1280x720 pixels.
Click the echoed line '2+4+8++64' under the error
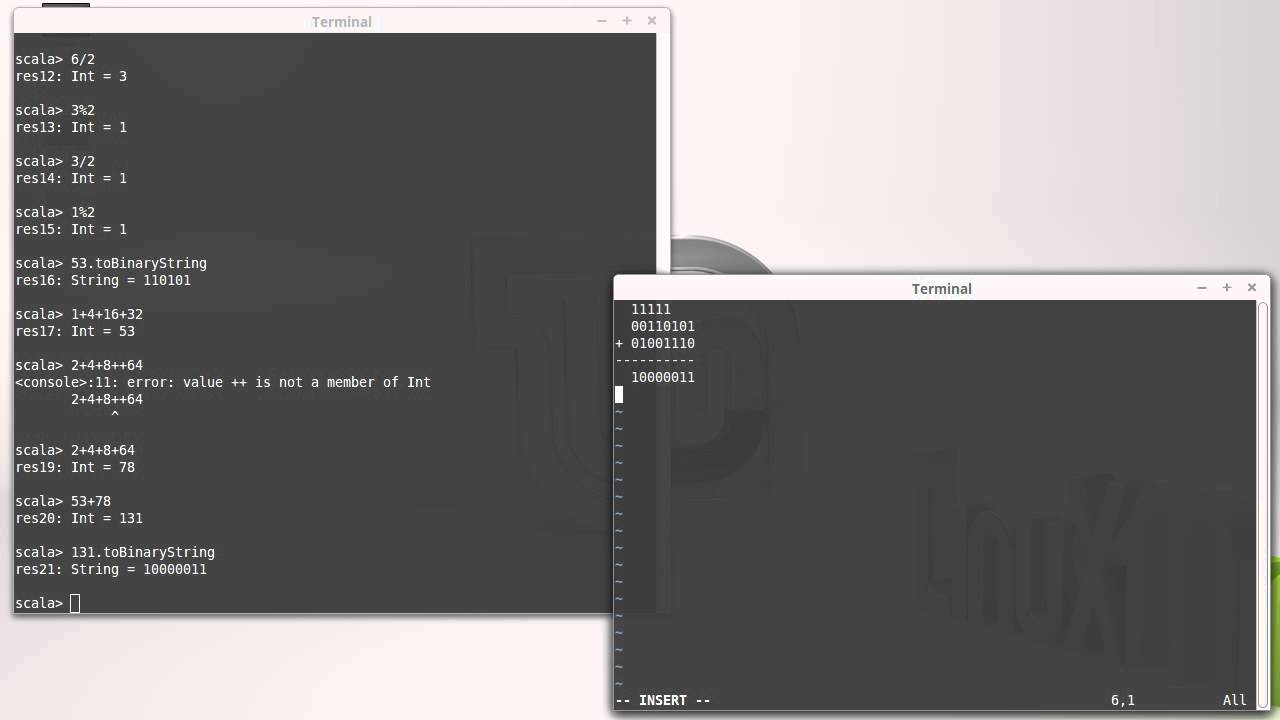(x=107, y=399)
